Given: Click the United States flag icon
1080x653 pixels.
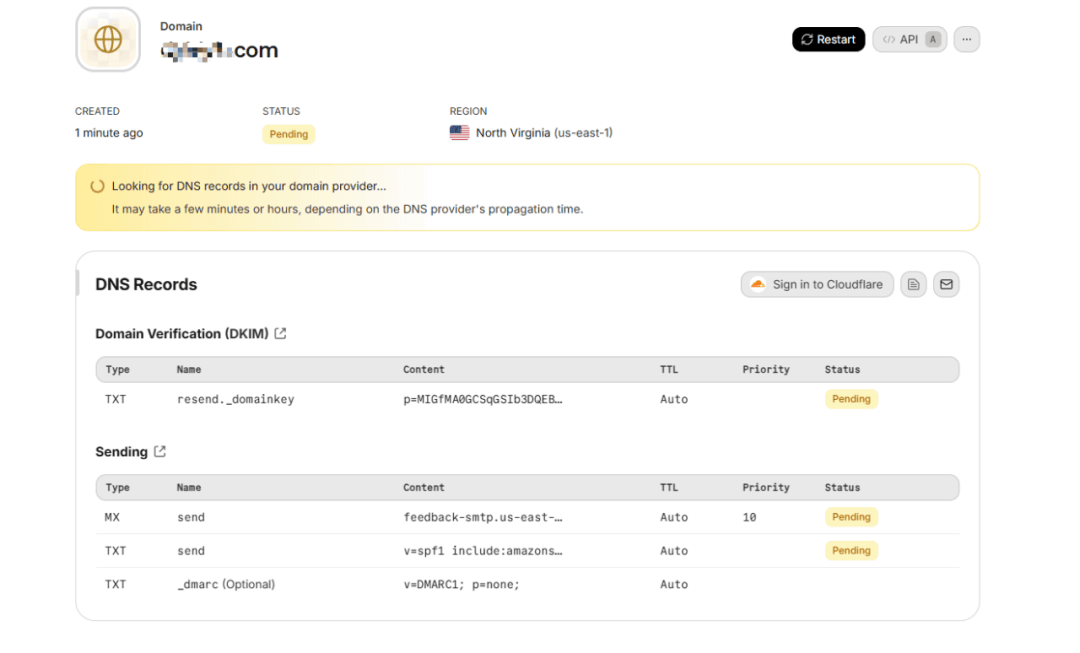Looking at the screenshot, I should point(459,132).
